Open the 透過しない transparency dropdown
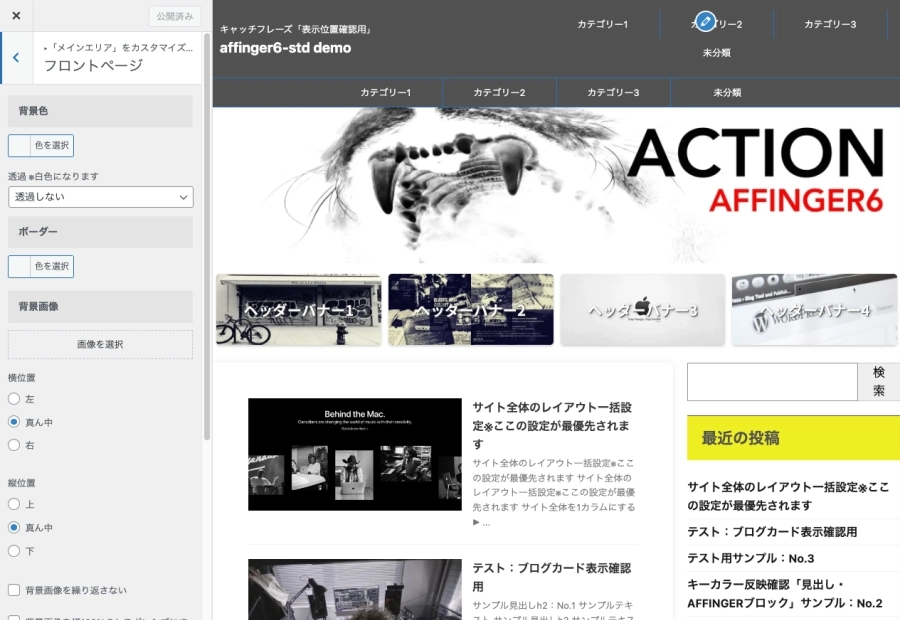The image size is (900, 620). point(100,197)
